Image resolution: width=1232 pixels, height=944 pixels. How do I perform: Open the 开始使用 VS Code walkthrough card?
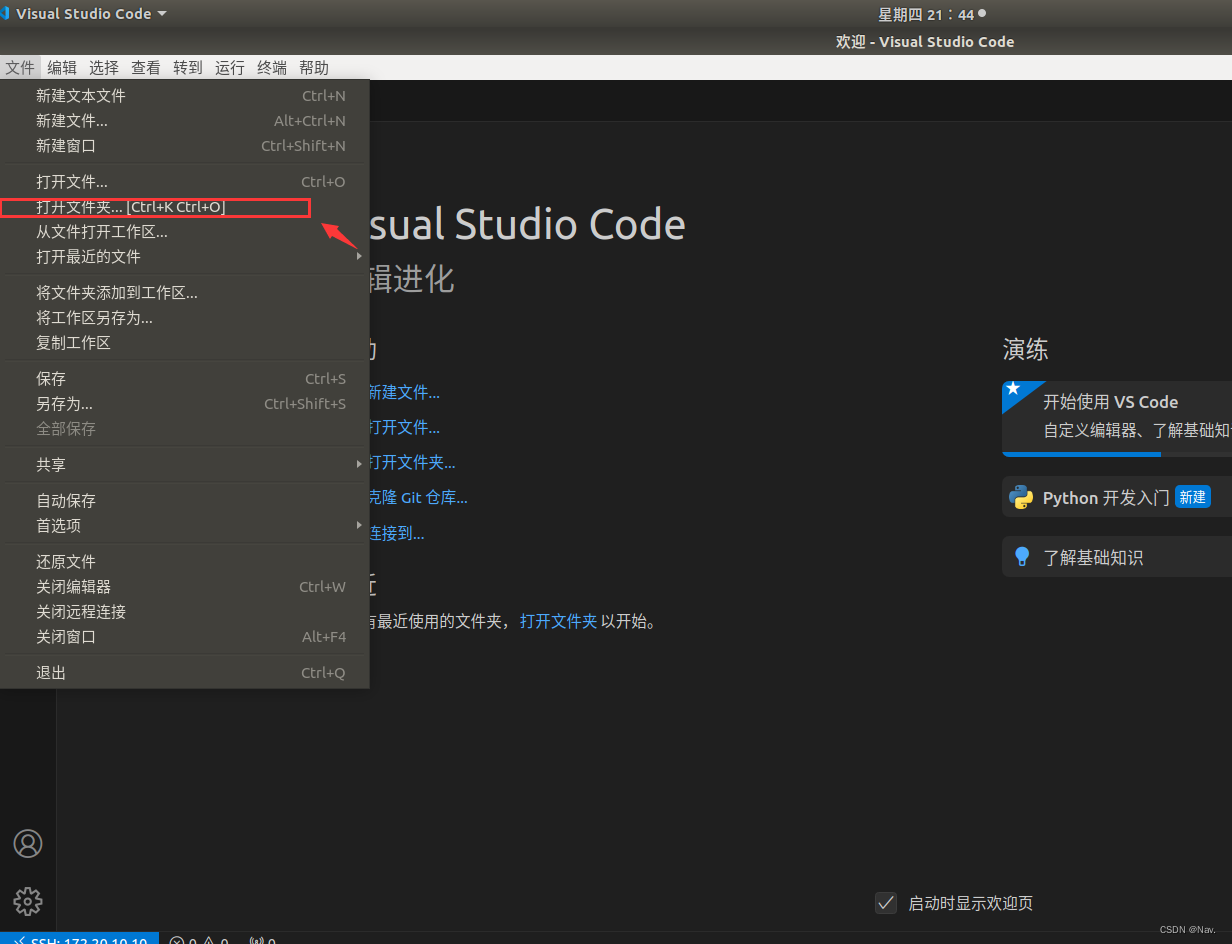(1117, 418)
